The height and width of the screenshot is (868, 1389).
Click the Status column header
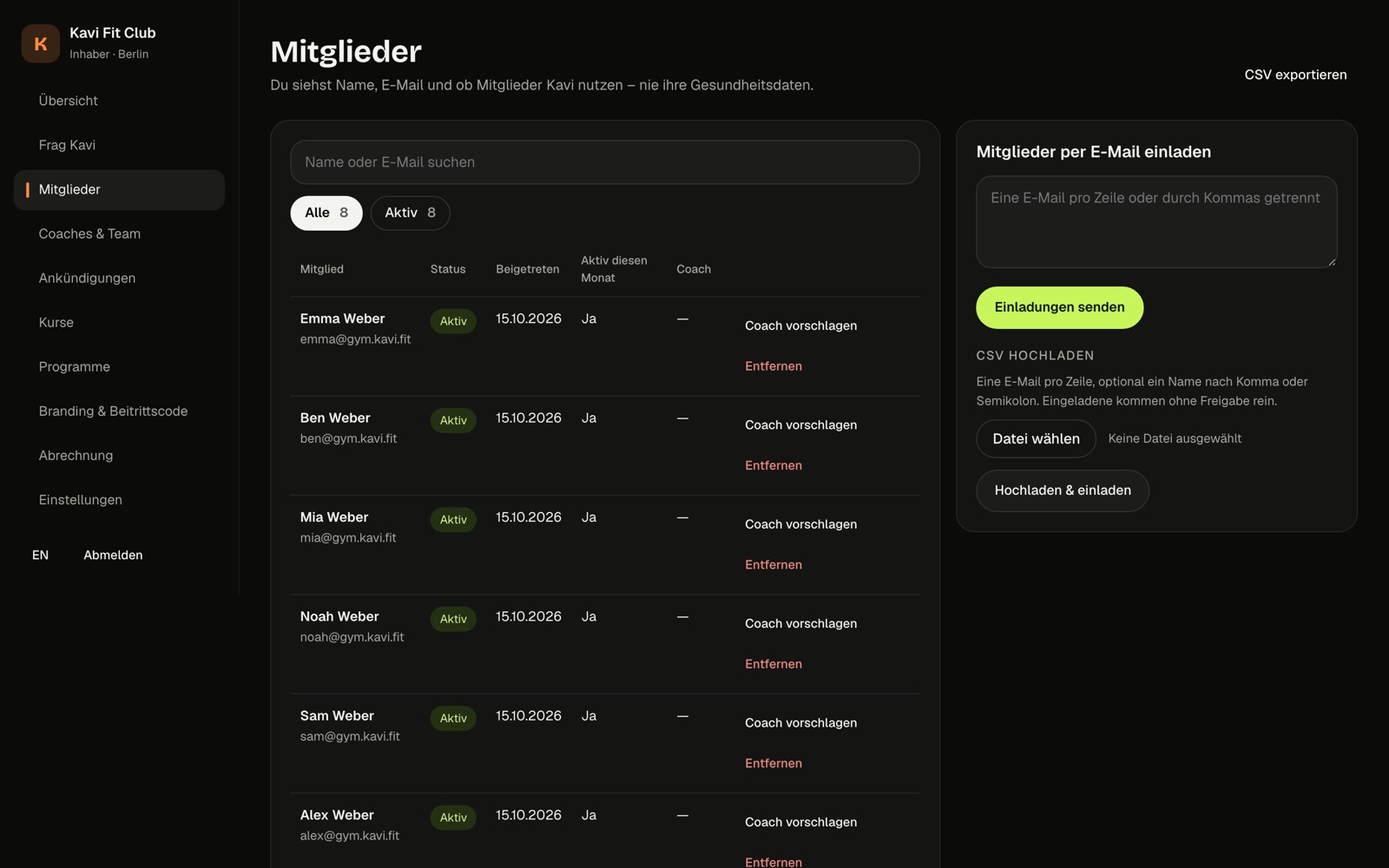click(448, 269)
